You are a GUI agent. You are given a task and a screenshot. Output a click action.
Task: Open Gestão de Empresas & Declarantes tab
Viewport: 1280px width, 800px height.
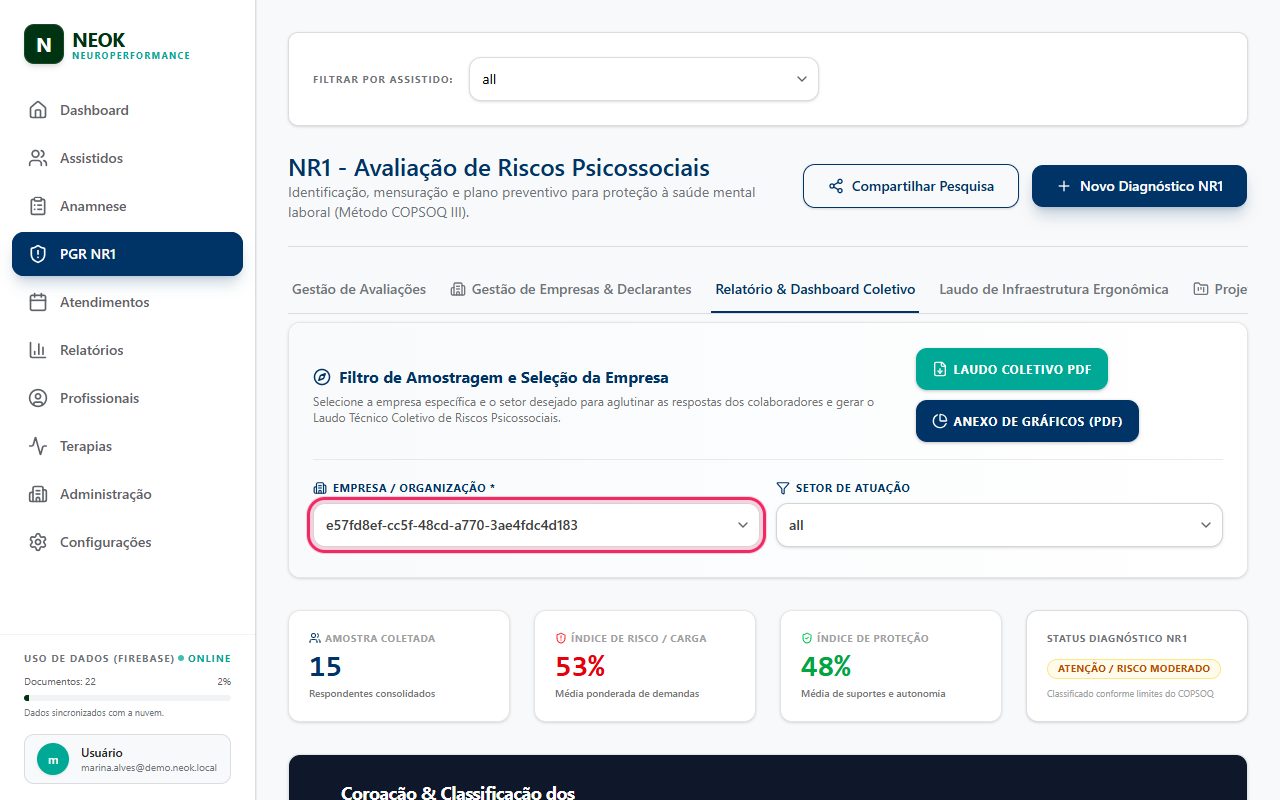(x=570, y=289)
